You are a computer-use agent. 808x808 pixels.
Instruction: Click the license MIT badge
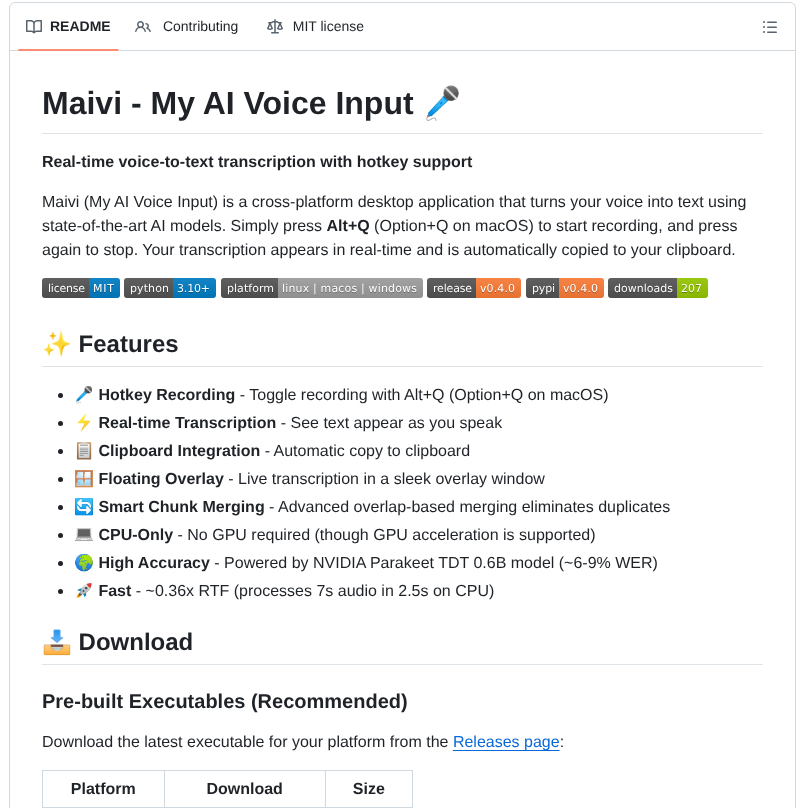pos(80,288)
